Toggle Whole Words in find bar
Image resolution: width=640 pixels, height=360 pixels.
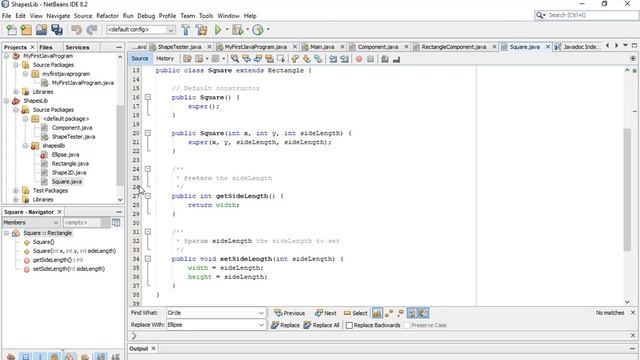pos(389,313)
